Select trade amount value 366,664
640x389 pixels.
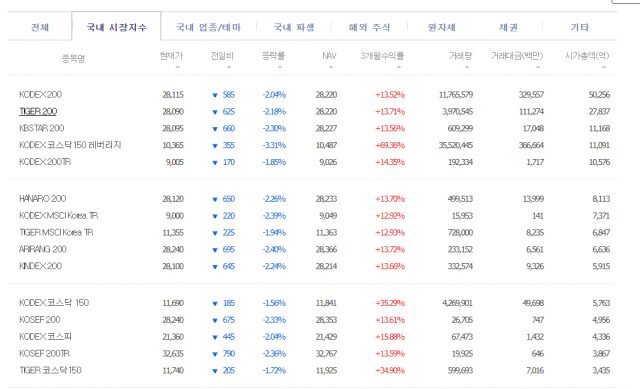point(531,145)
